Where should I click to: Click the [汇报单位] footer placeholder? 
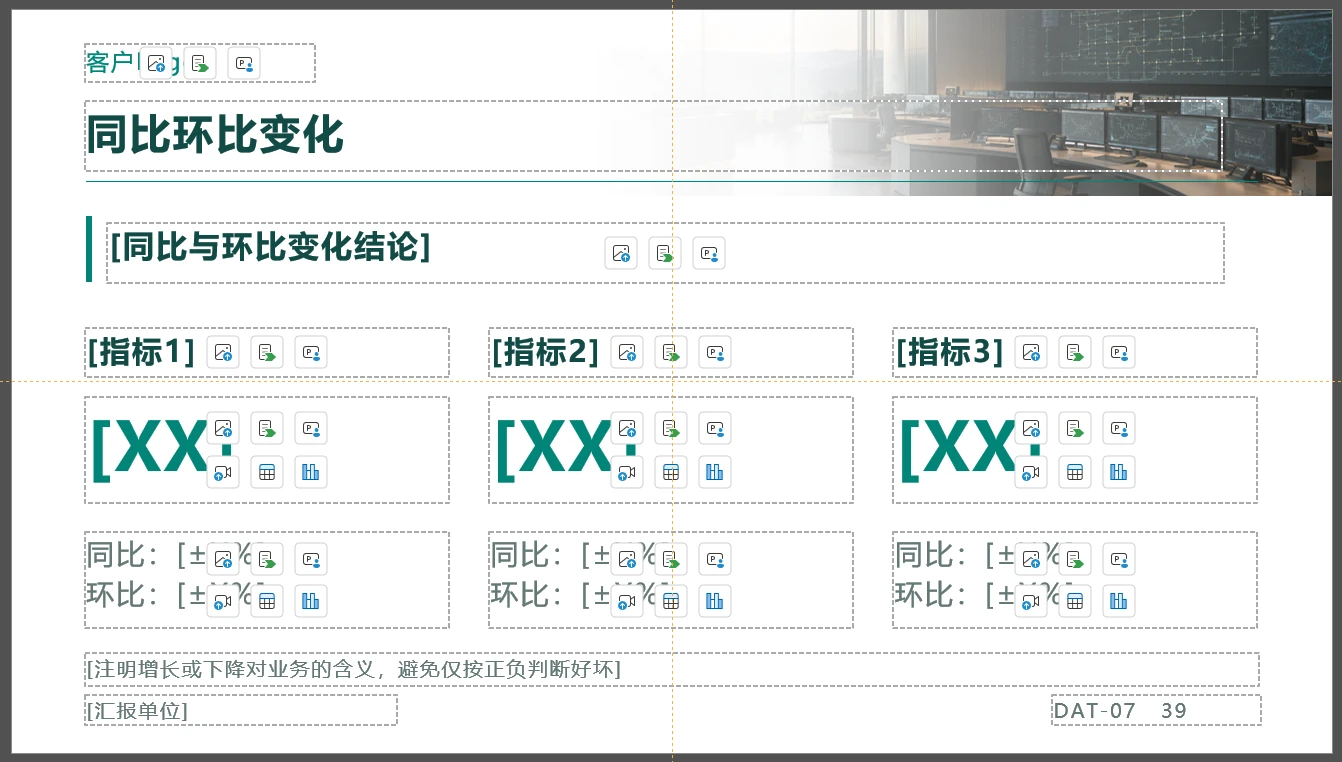click(x=137, y=711)
